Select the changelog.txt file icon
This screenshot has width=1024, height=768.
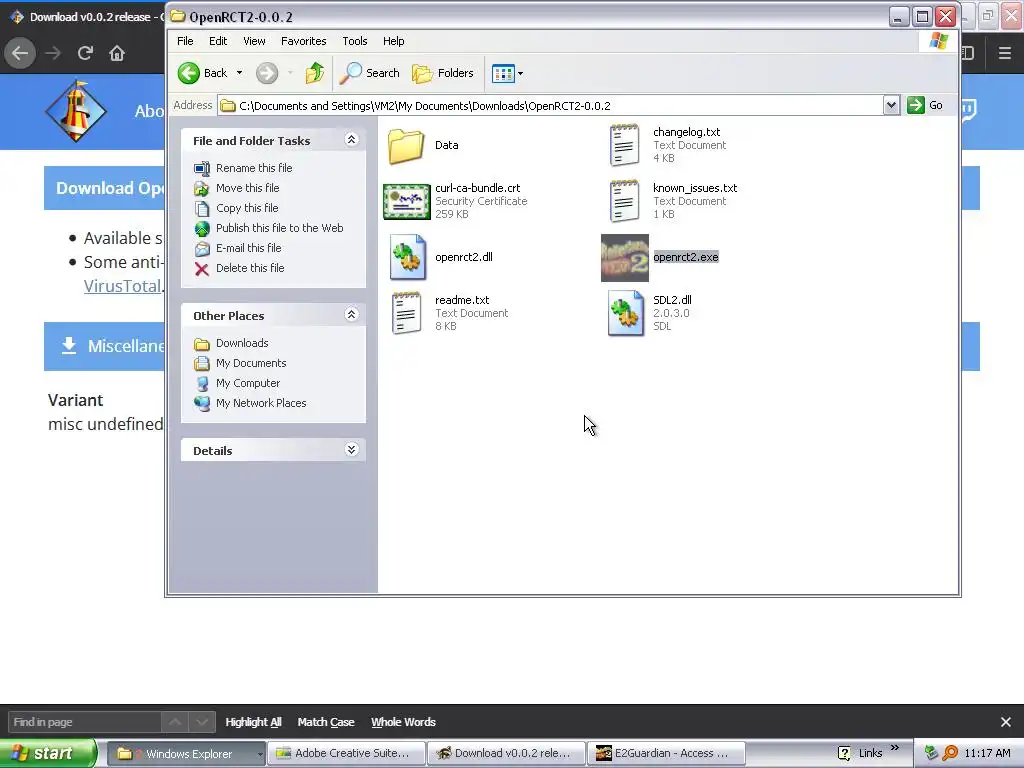[624, 145]
